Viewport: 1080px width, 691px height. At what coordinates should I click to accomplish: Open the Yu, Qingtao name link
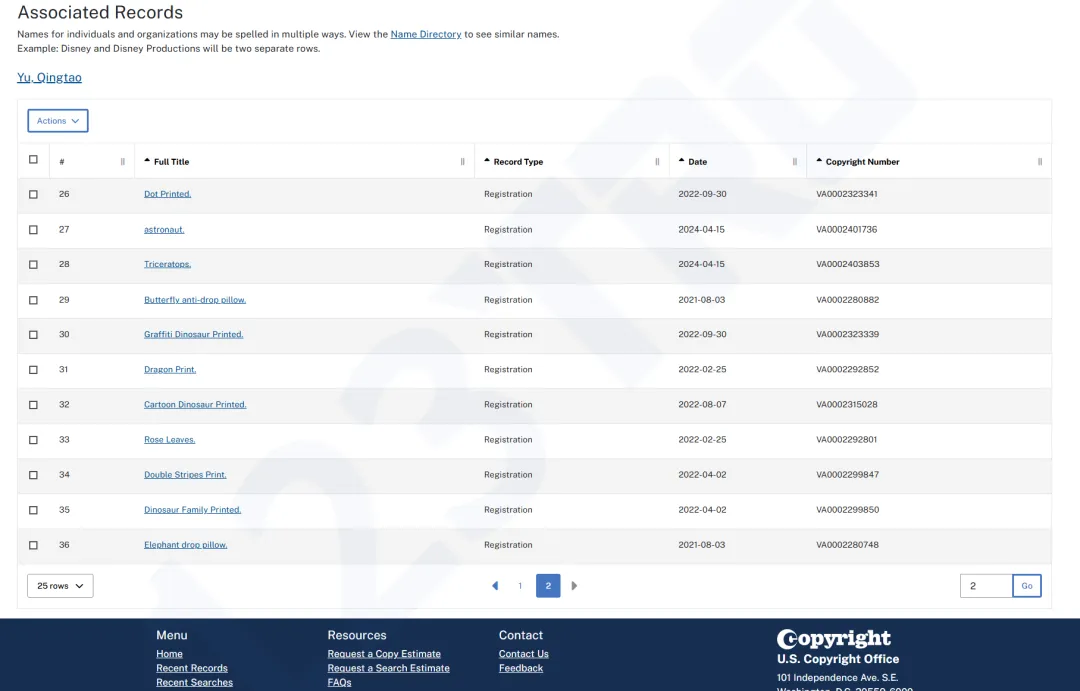click(x=50, y=77)
